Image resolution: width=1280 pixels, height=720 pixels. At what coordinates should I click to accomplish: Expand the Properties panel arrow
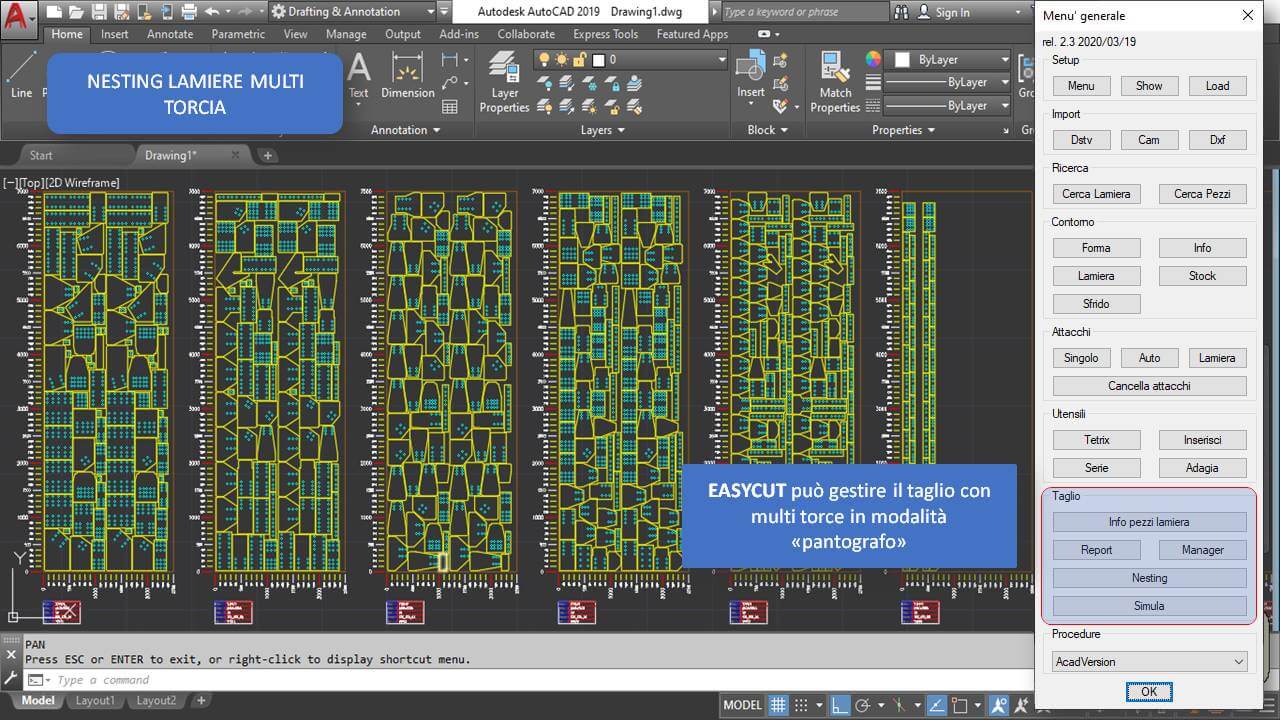point(931,130)
